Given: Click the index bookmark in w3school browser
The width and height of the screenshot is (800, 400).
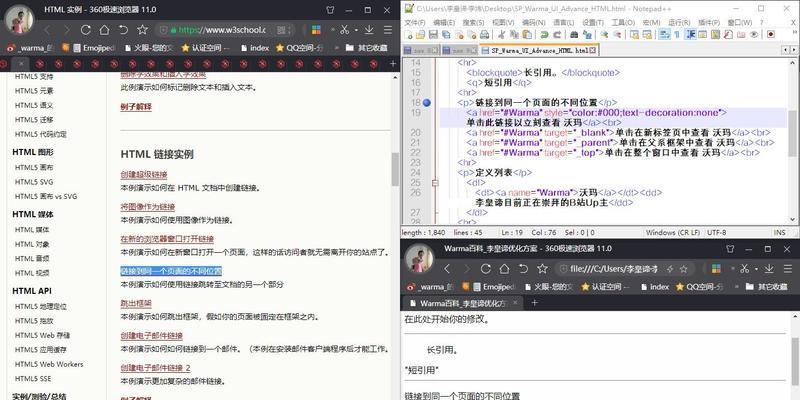Looking at the screenshot, I should pos(255,48).
